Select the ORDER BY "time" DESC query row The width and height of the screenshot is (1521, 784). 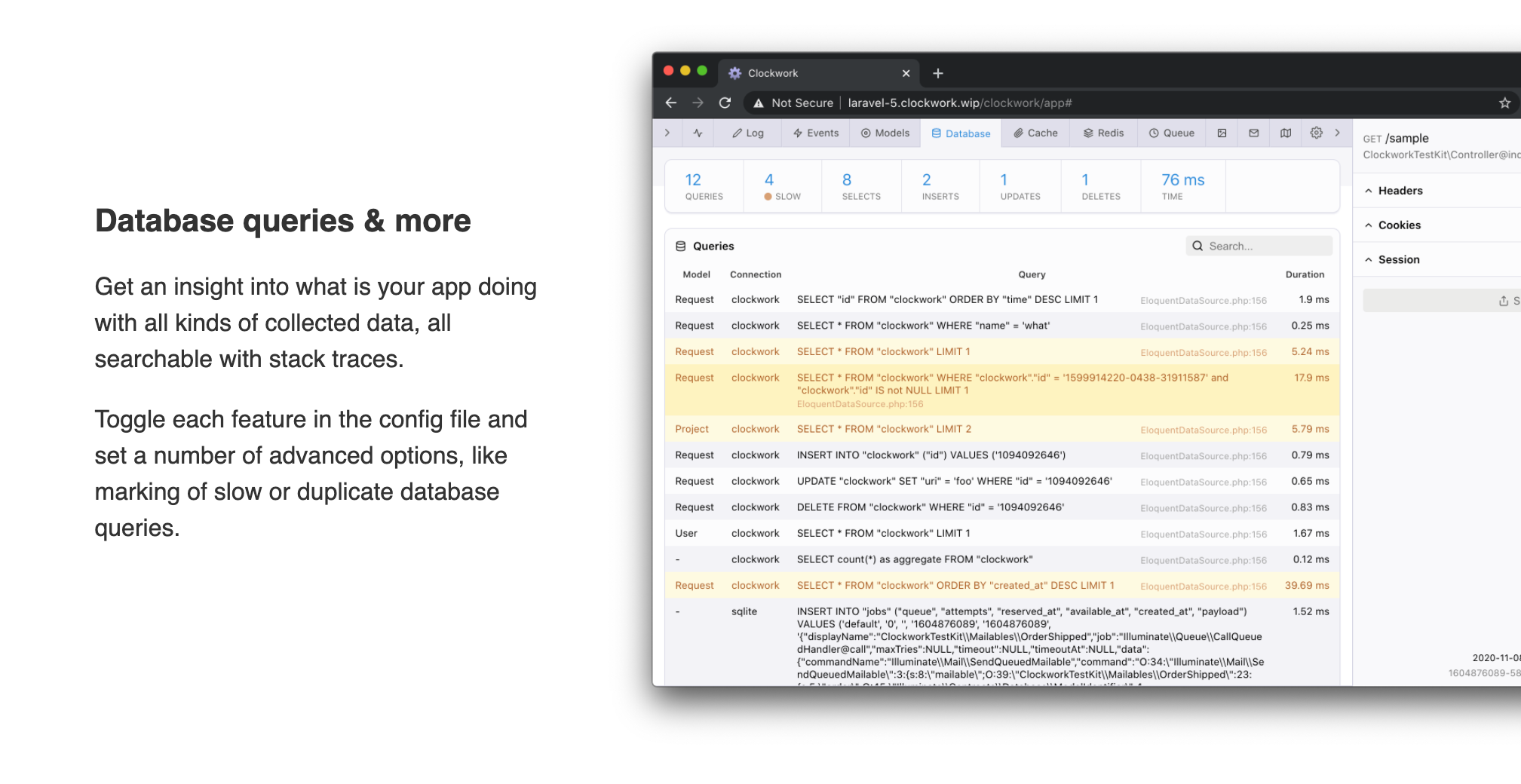pos(1002,299)
